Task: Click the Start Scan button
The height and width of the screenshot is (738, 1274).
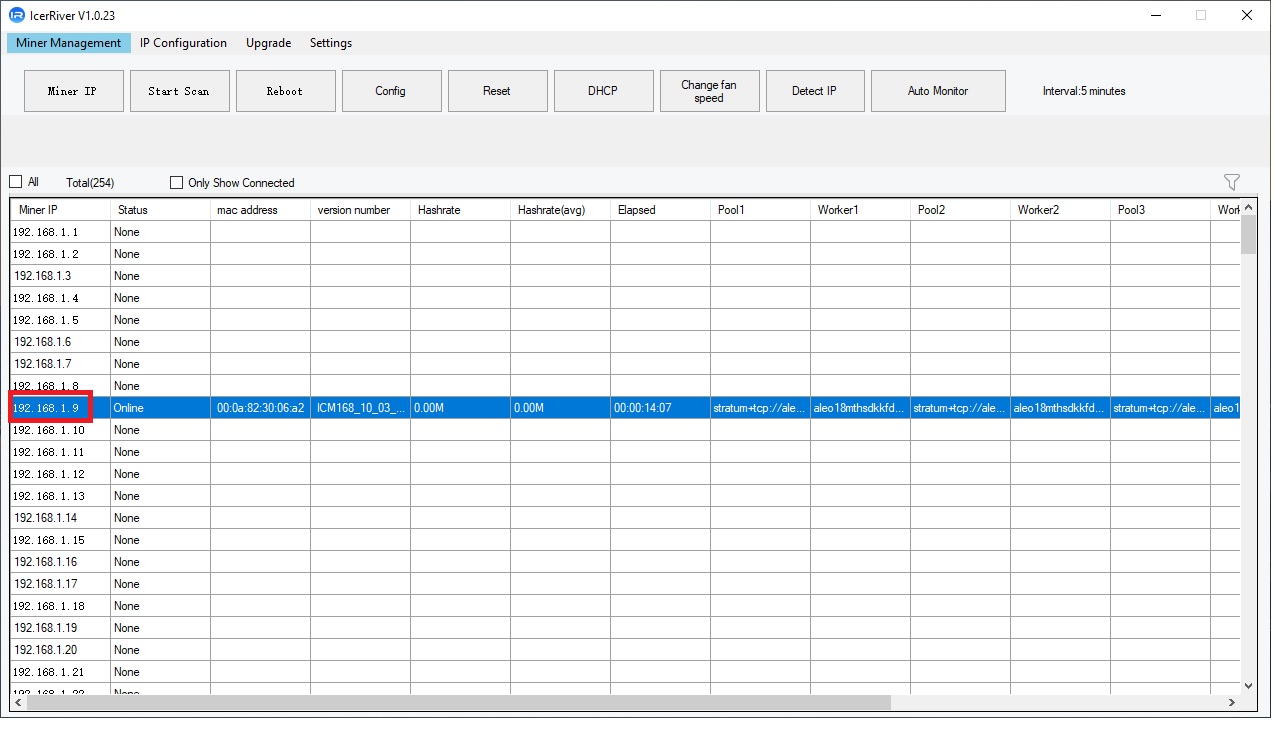Action: click(180, 91)
